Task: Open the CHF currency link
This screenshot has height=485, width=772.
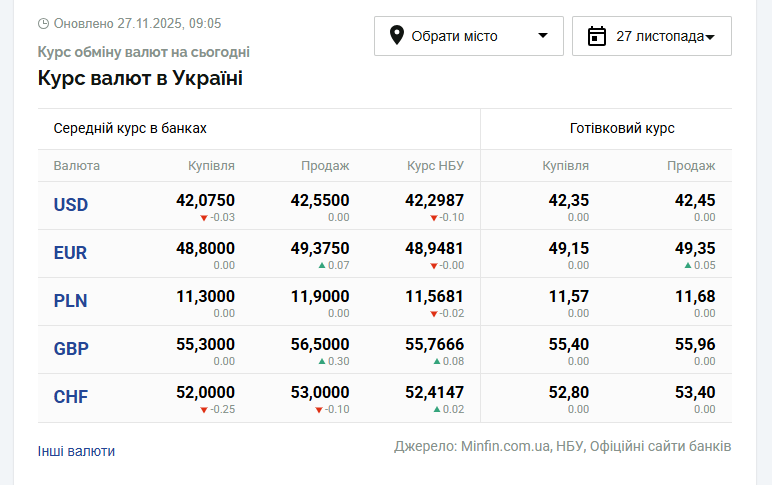Action: (71, 397)
